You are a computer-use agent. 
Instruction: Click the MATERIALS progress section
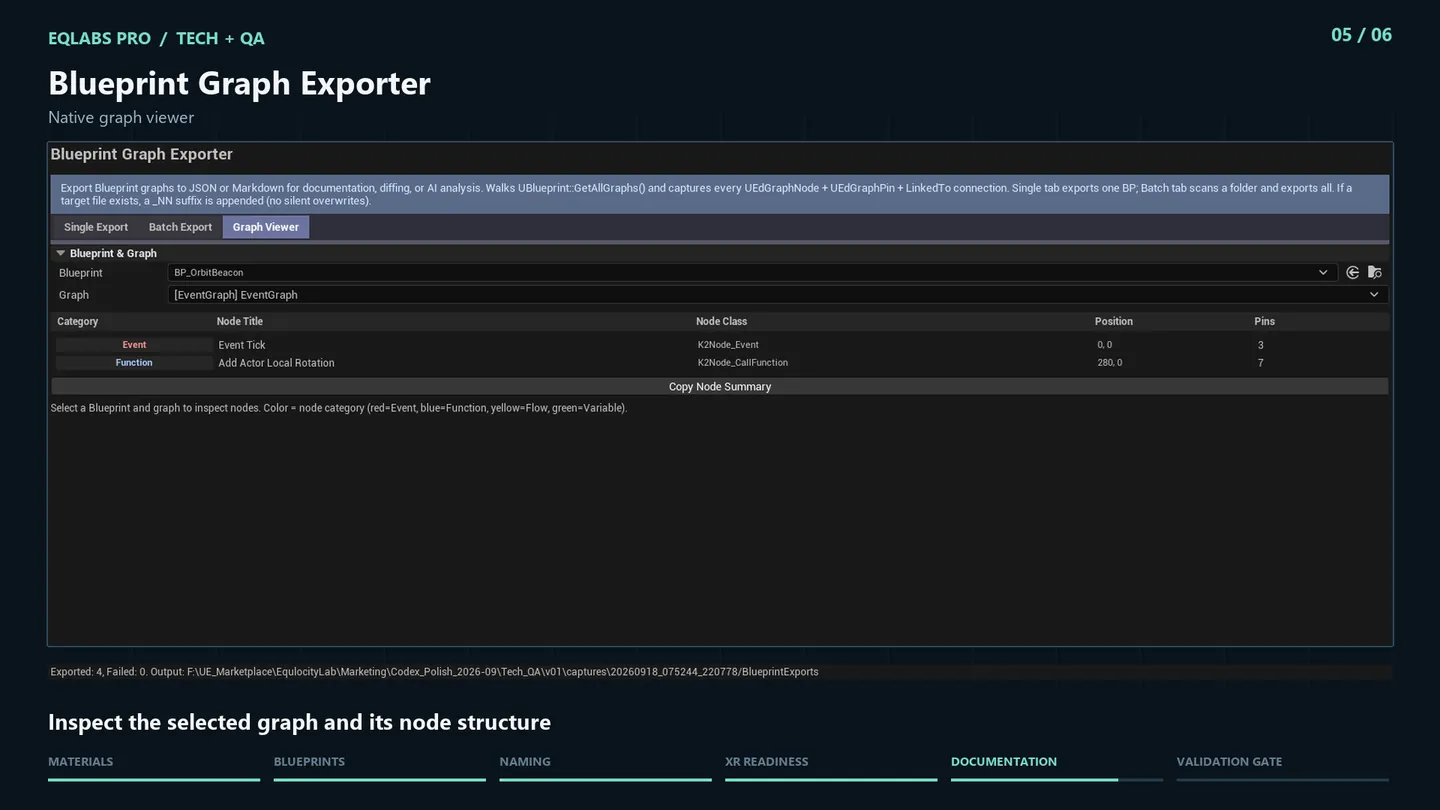pyautogui.click(x=154, y=767)
